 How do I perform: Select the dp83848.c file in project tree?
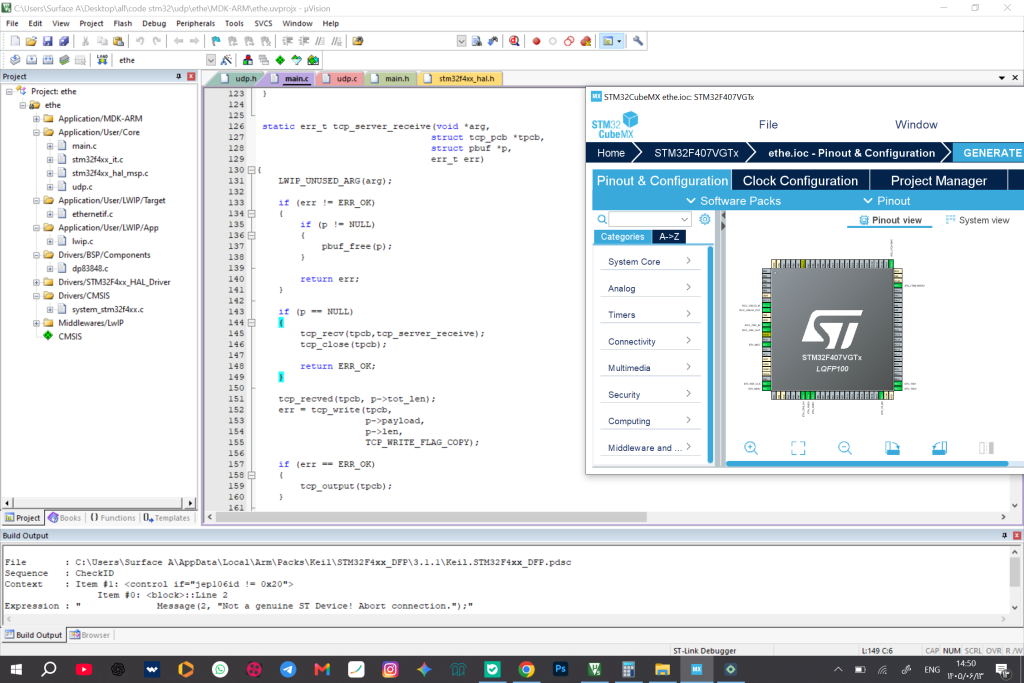pos(89,268)
